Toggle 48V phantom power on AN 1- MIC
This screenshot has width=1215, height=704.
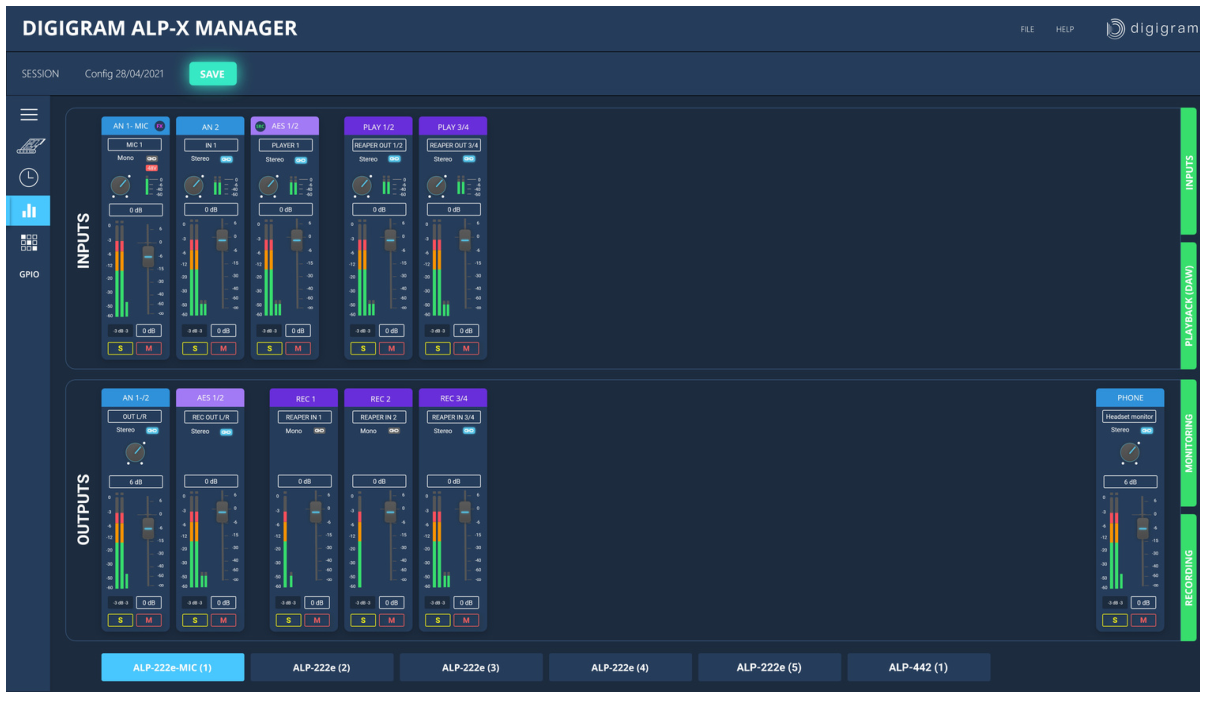[x=152, y=168]
